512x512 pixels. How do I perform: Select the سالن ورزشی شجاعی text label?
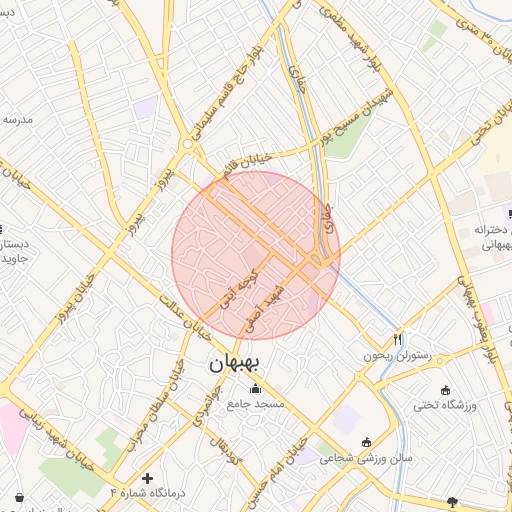pos(366,459)
